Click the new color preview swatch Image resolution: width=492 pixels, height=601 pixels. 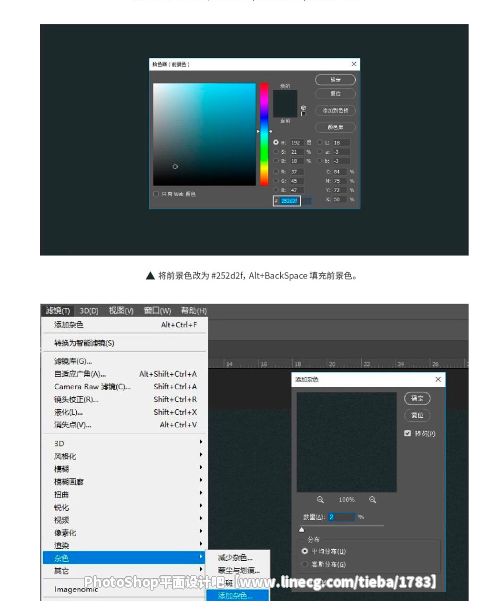[x=285, y=97]
